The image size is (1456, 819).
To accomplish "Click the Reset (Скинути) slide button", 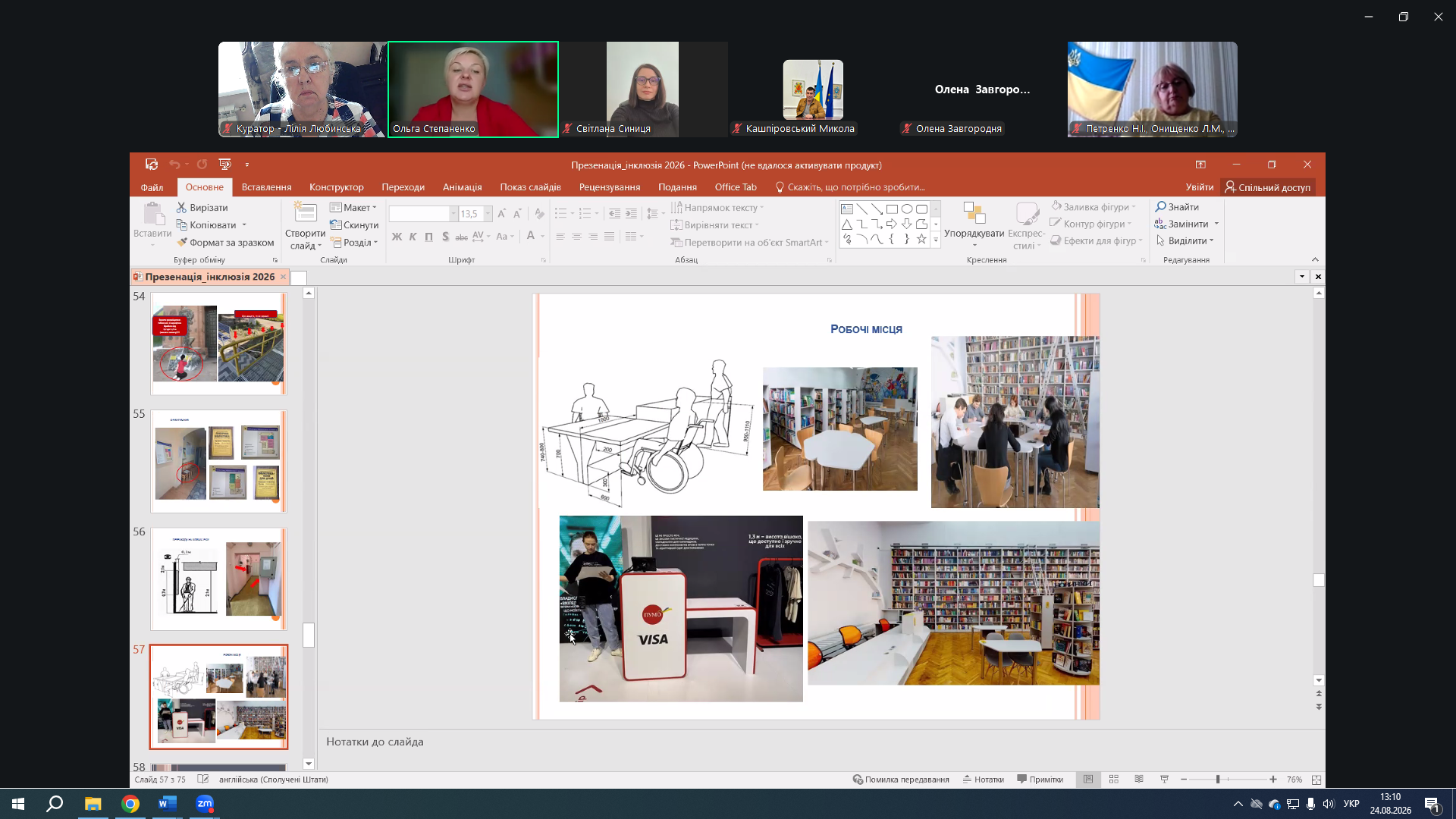I will click(354, 225).
